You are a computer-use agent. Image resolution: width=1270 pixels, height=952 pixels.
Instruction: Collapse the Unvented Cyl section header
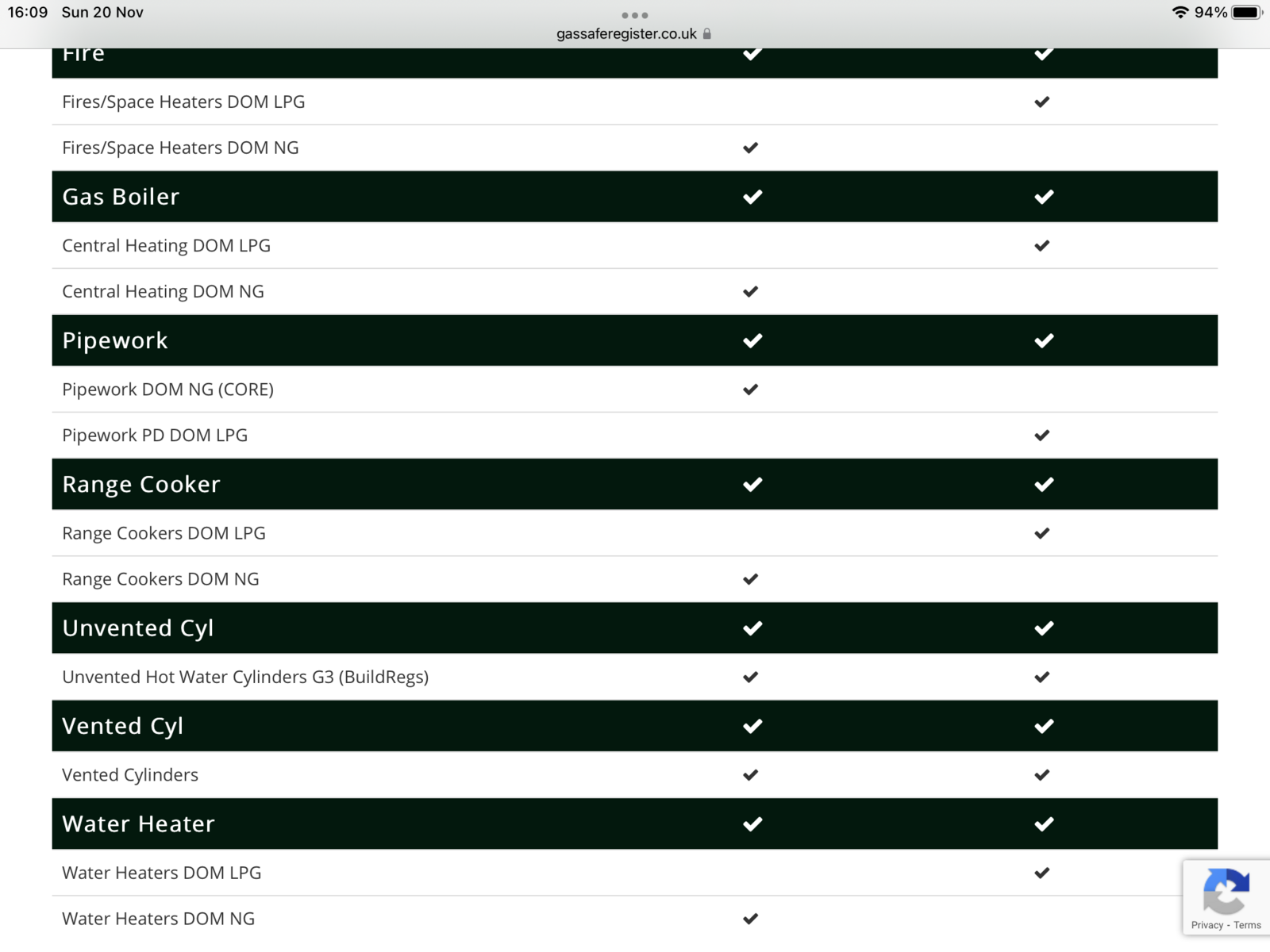[x=138, y=628]
